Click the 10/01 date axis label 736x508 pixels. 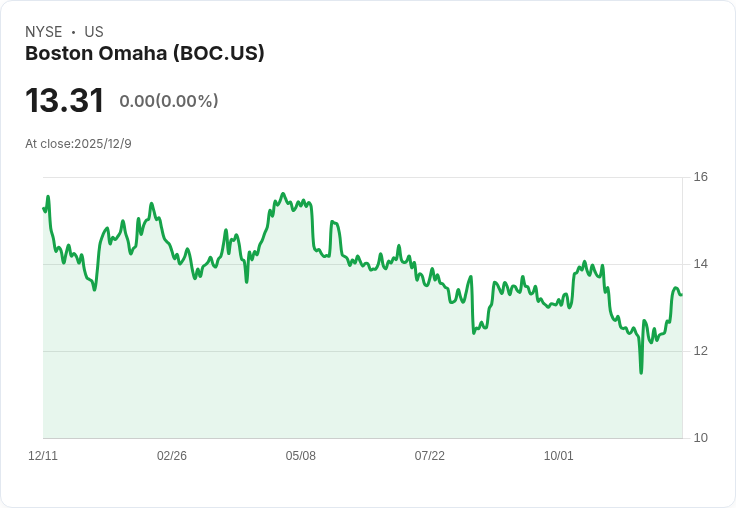tap(559, 455)
